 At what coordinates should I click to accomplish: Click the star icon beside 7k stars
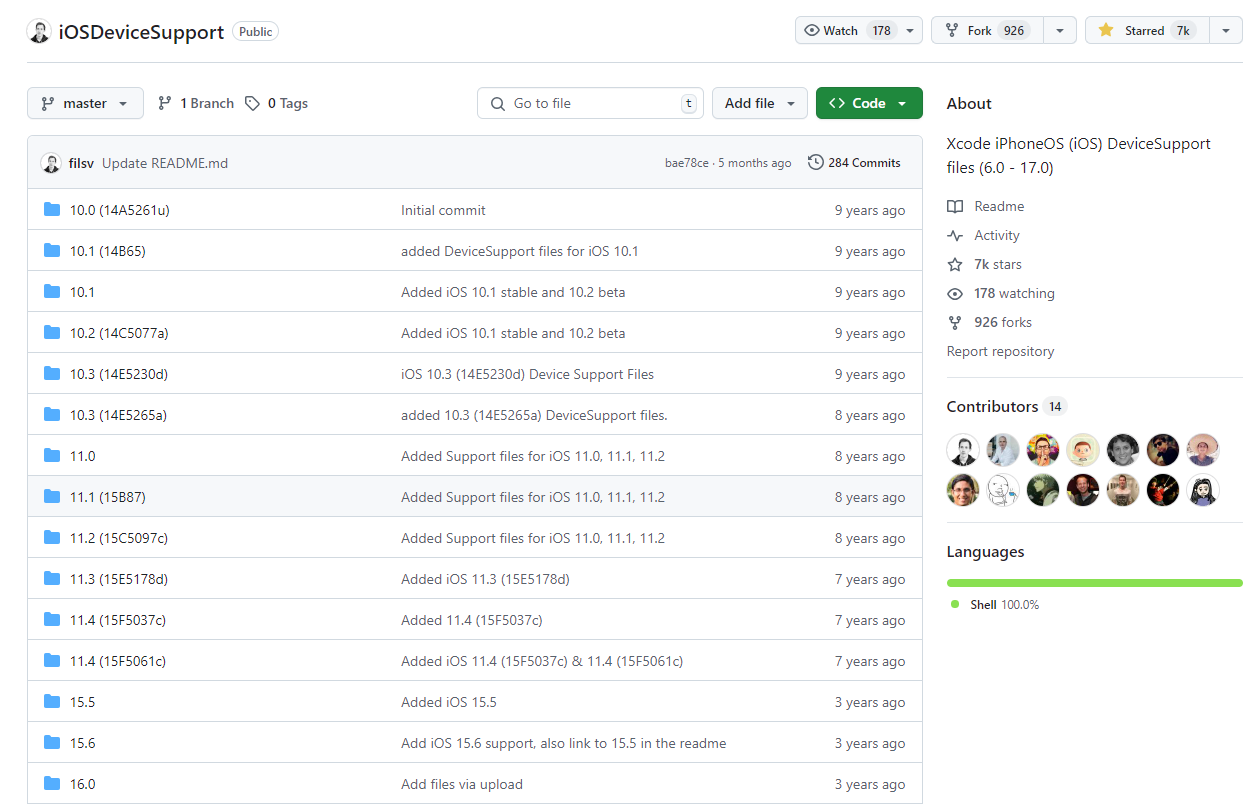(x=955, y=264)
